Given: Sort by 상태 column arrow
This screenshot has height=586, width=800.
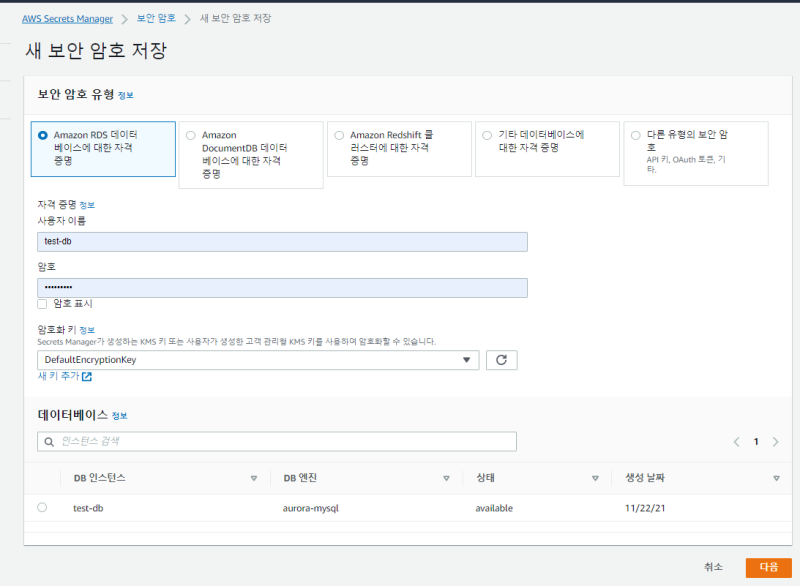Looking at the screenshot, I should click(x=595, y=478).
